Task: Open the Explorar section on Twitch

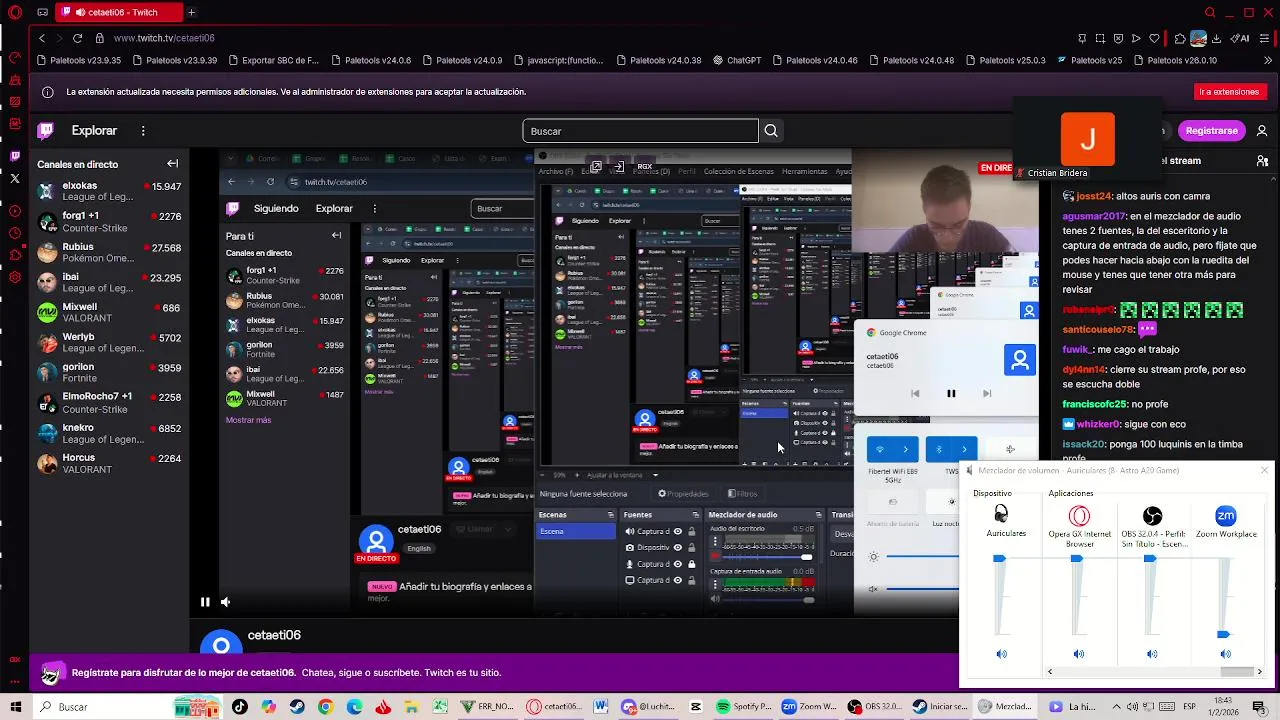Action: tap(94, 131)
